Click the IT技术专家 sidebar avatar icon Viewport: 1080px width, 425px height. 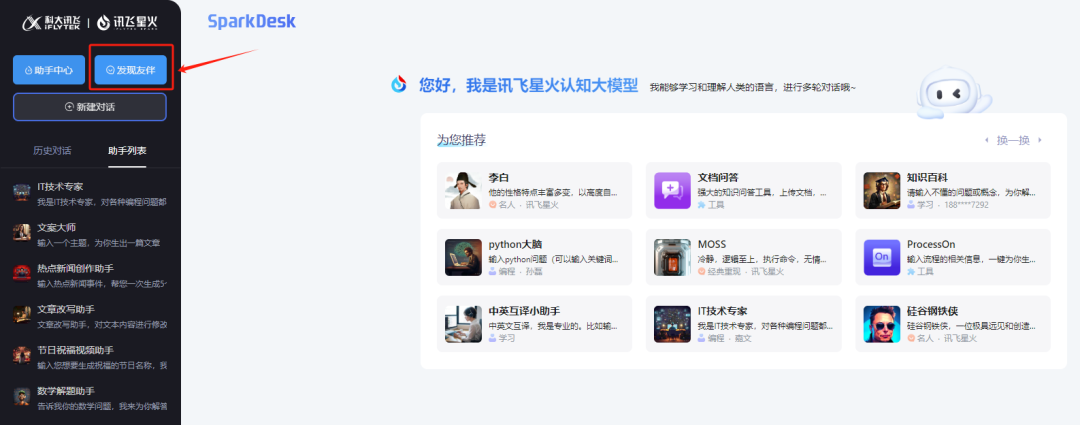tap(21, 194)
